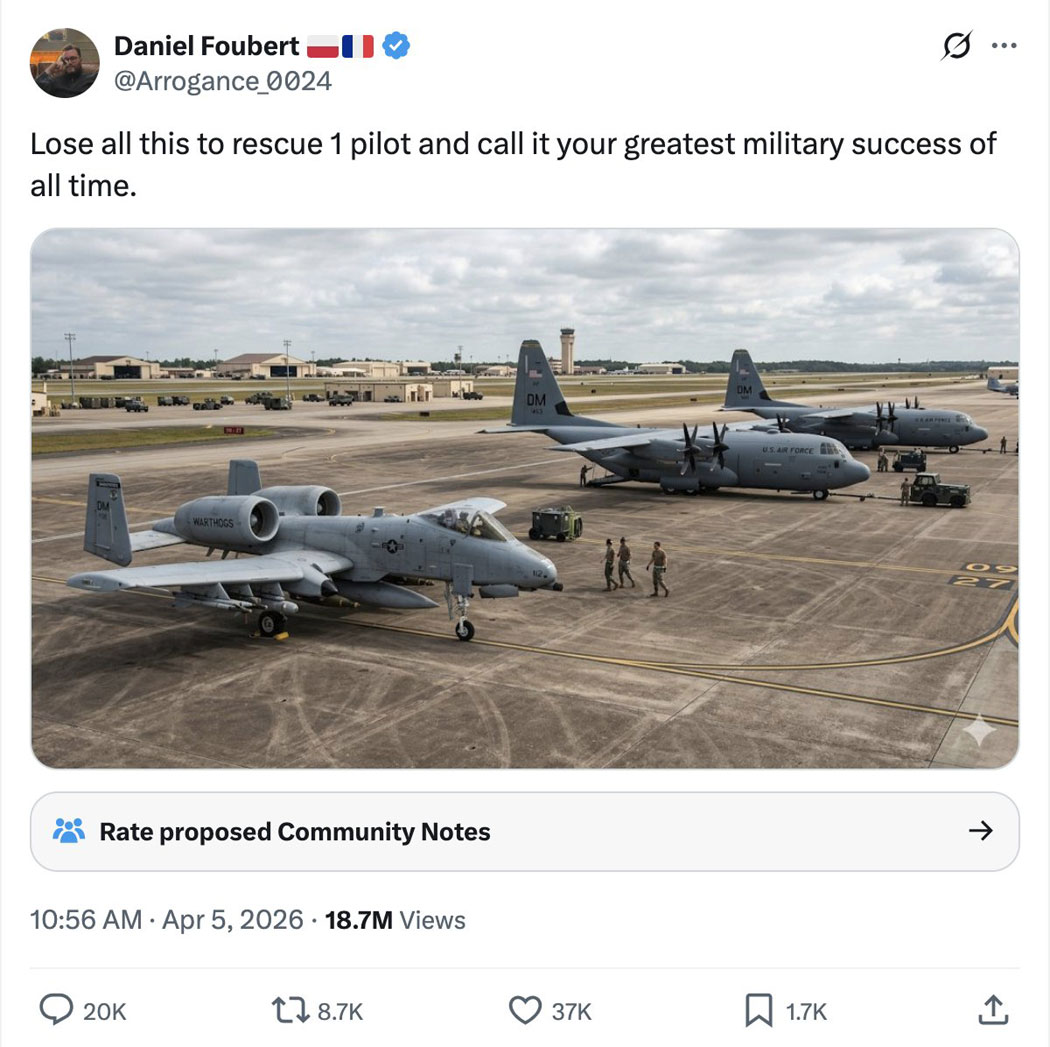Click the Grok slashed-circle icon

pyautogui.click(x=956, y=46)
